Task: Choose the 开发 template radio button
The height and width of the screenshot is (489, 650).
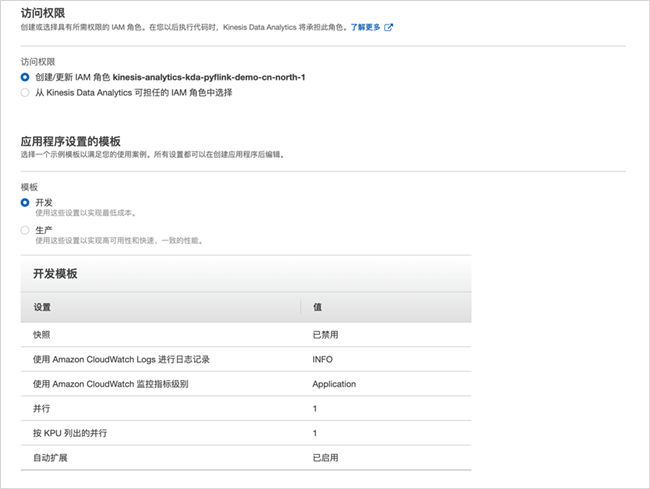Action: (25, 203)
